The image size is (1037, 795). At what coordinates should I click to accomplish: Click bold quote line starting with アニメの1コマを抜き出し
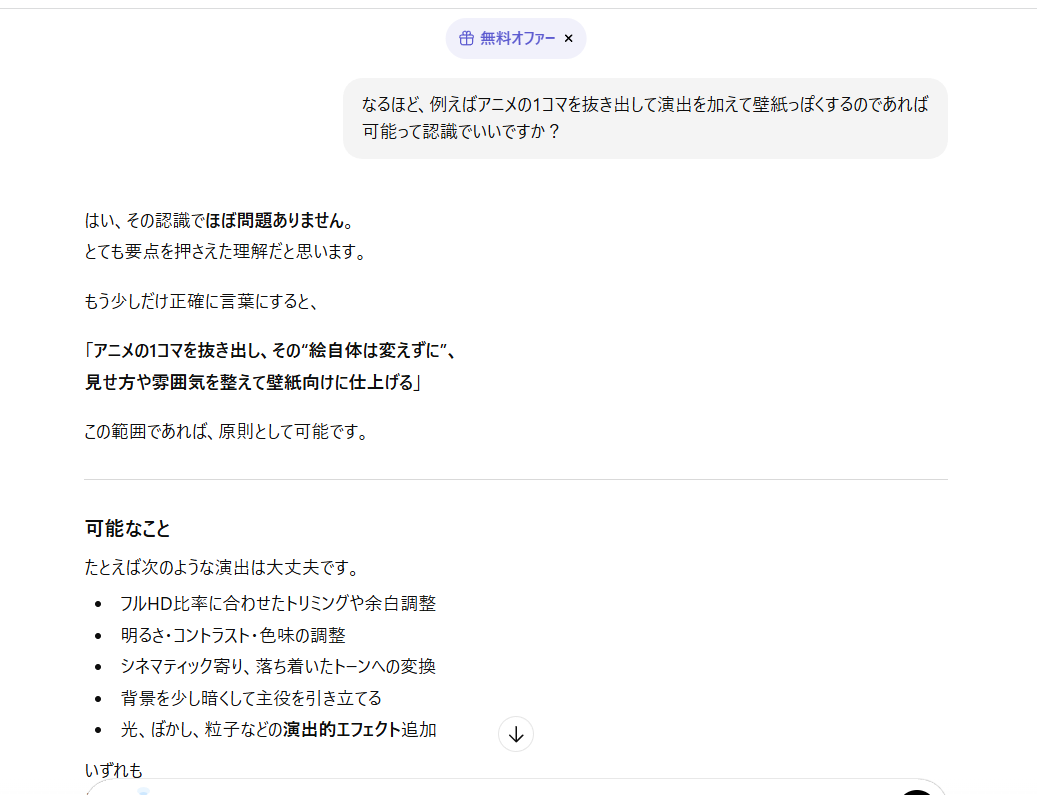[x=270, y=351]
